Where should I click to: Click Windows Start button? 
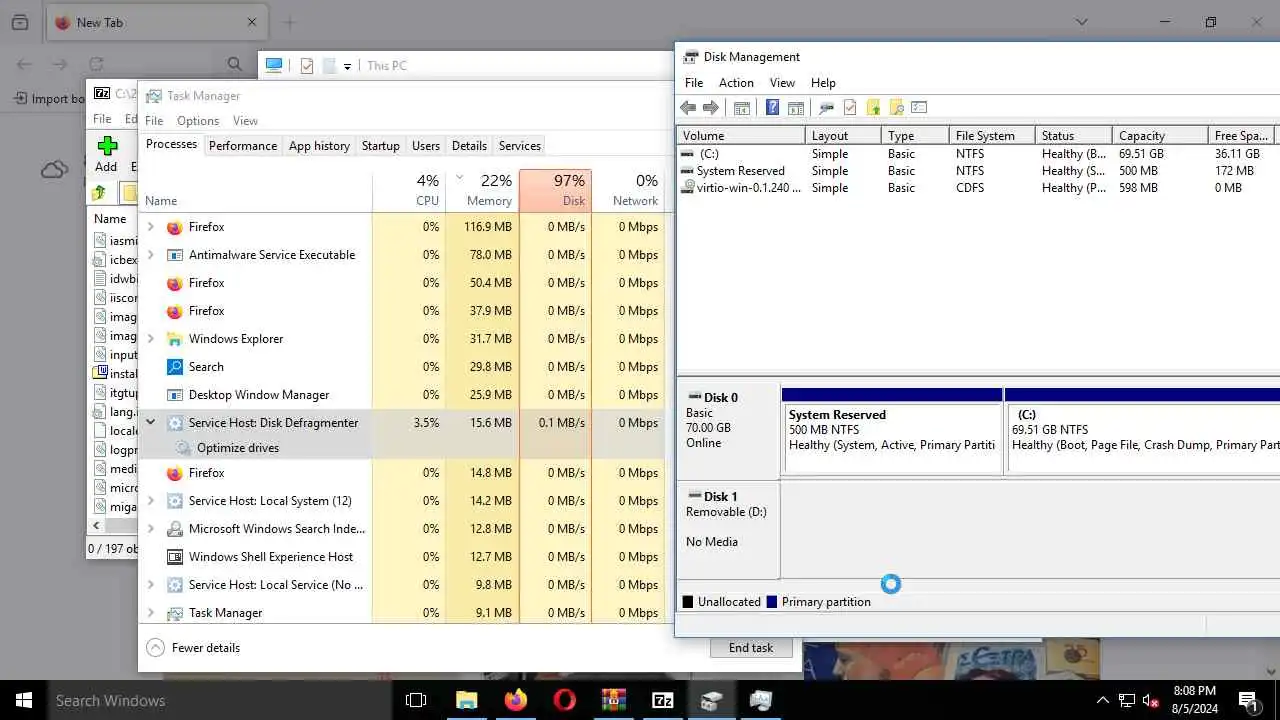24,700
